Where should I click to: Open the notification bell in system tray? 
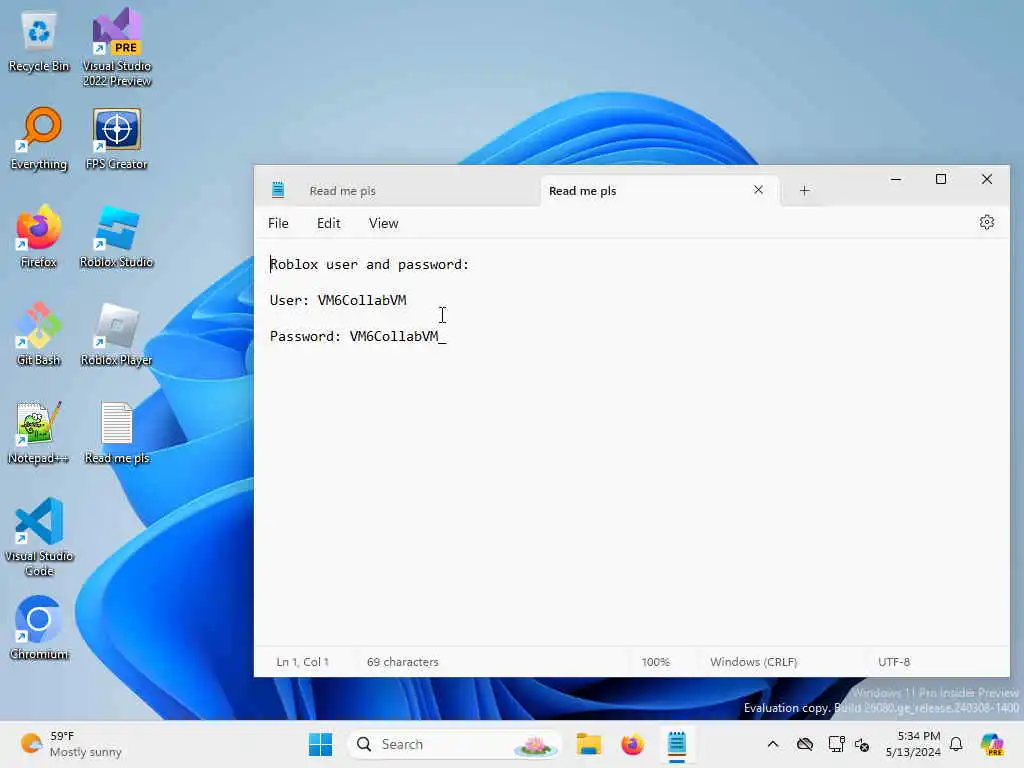click(x=956, y=744)
